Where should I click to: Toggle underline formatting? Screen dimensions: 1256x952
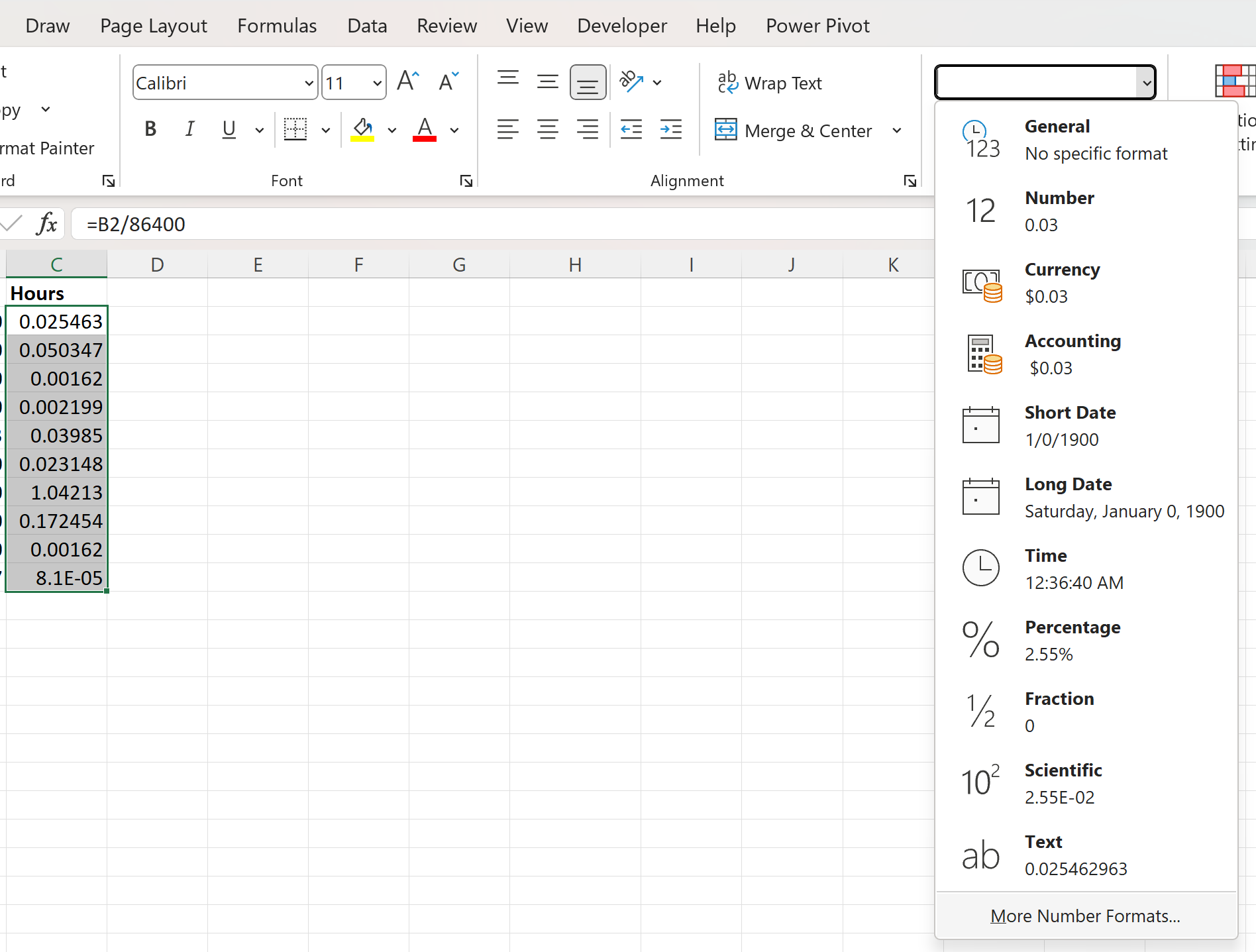229,129
